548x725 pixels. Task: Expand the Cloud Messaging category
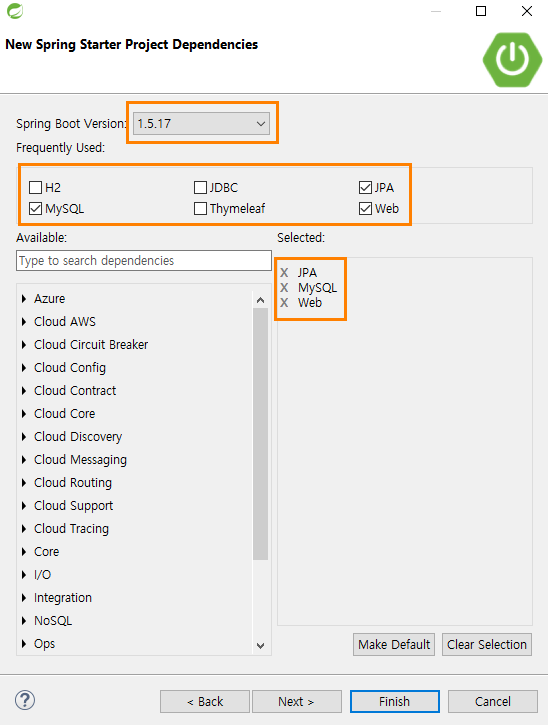[24, 460]
